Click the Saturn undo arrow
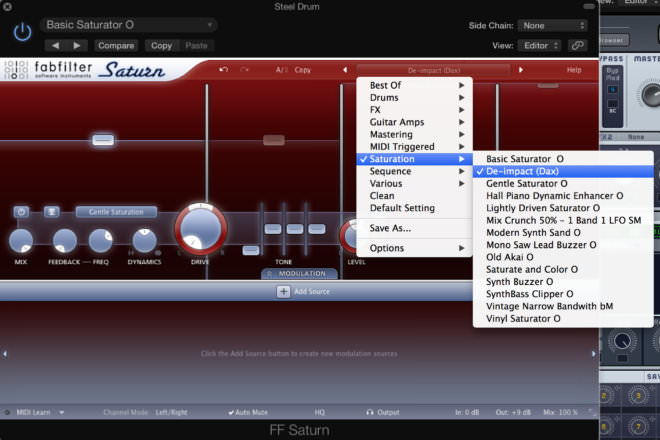This screenshot has height=440, width=660. (x=224, y=69)
